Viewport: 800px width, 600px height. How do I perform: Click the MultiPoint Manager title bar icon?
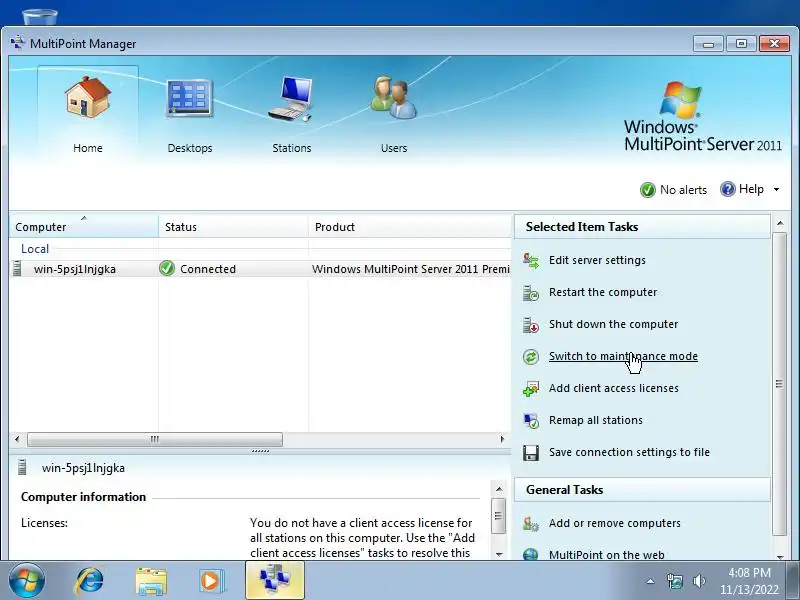click(x=17, y=43)
